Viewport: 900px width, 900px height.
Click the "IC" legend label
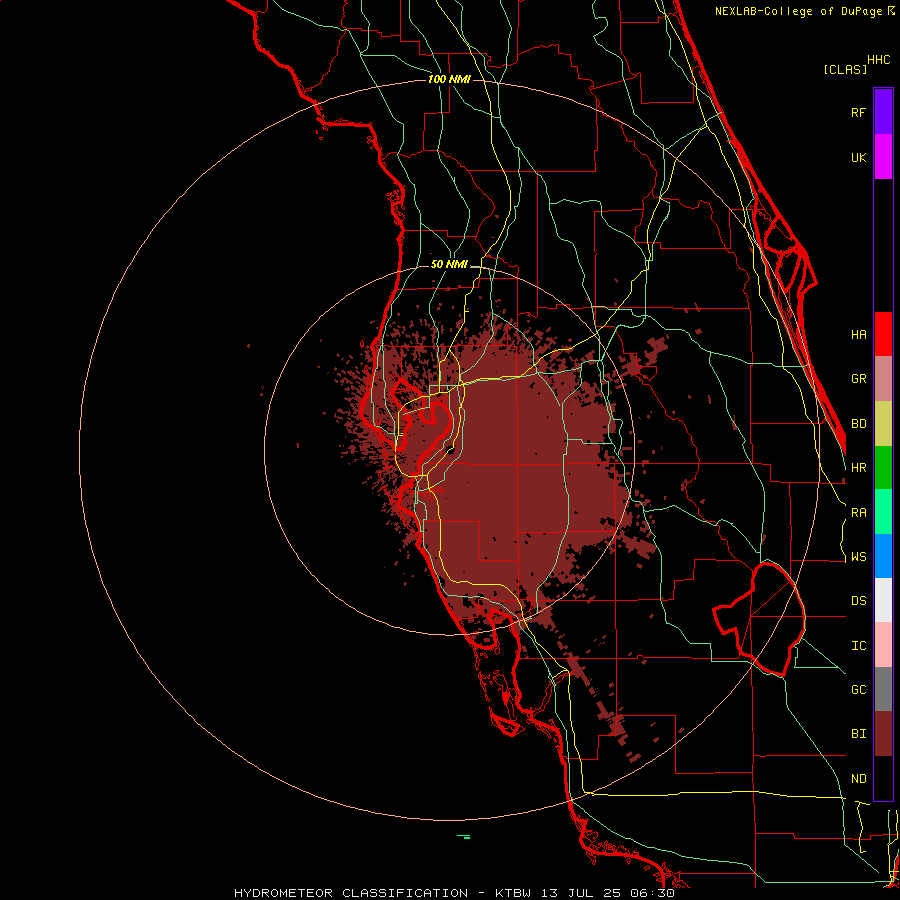pos(858,645)
